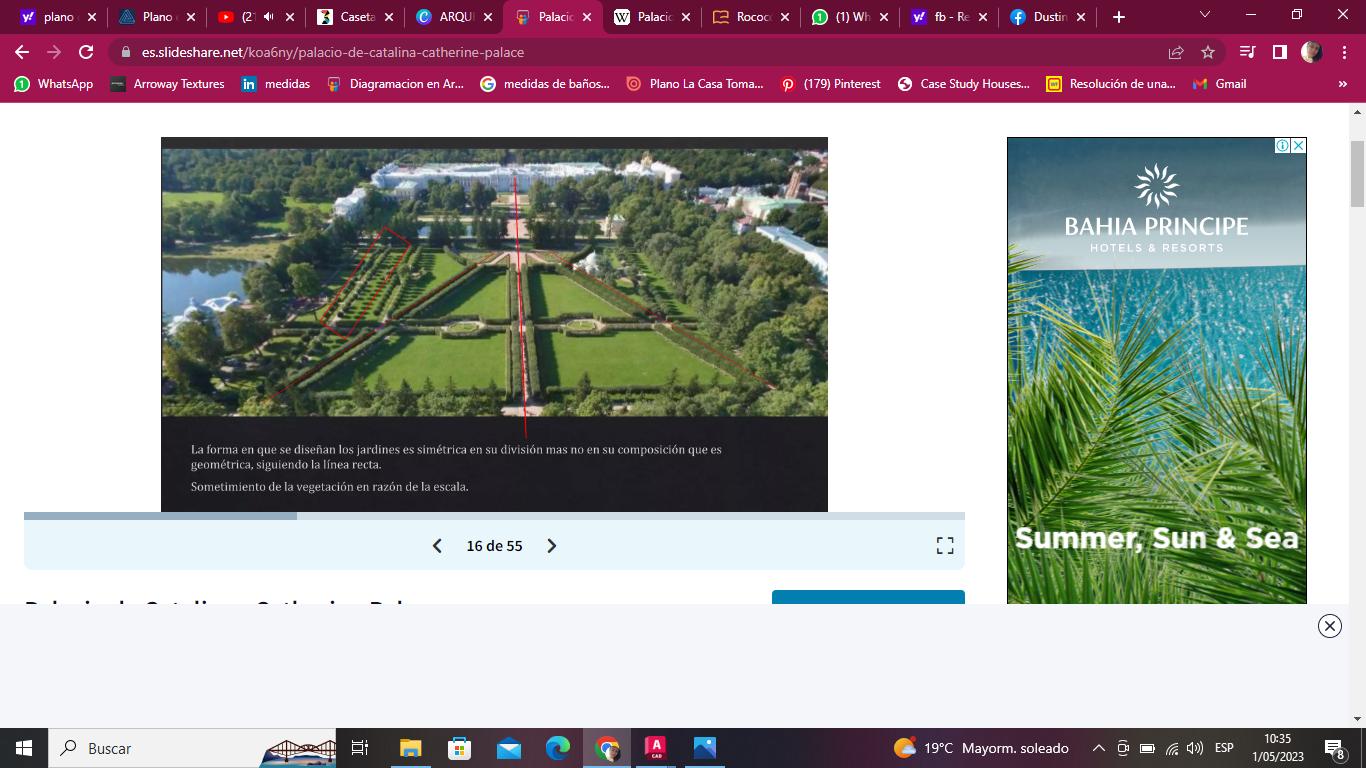This screenshot has width=1366, height=768.
Task: Expand the hidden bookmarks overflow chevron
Action: click(1342, 84)
